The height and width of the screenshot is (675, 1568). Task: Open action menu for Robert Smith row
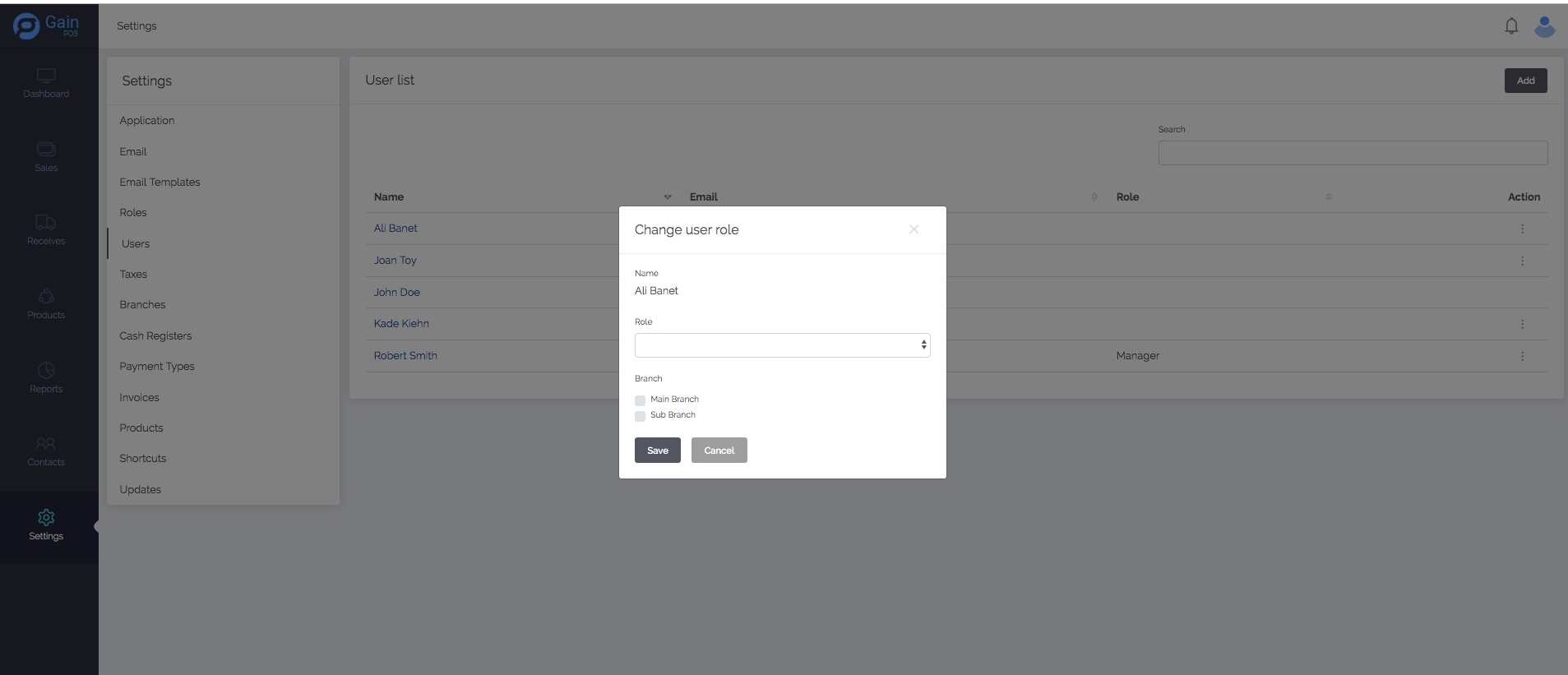(1522, 356)
